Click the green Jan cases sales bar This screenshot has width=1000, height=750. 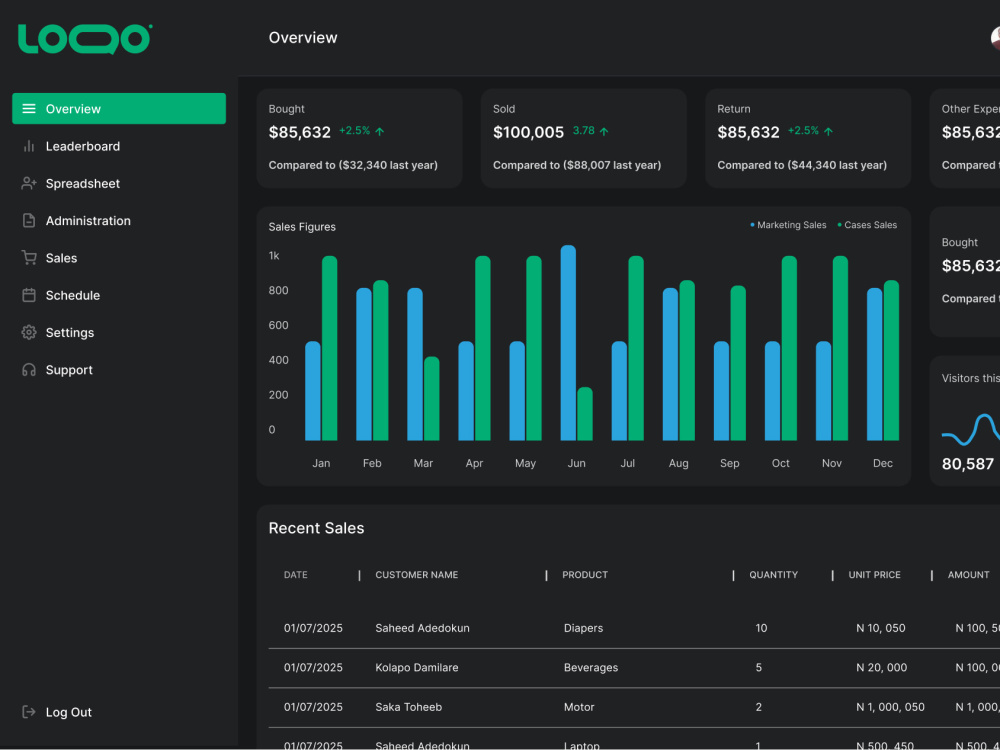(330, 348)
